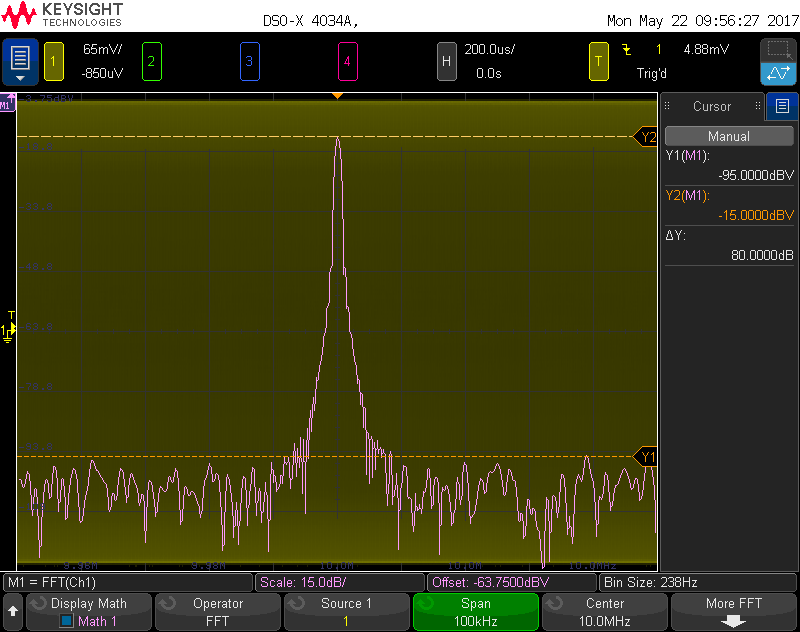Click the Offset: -63.7500dBV field

(x=512, y=582)
